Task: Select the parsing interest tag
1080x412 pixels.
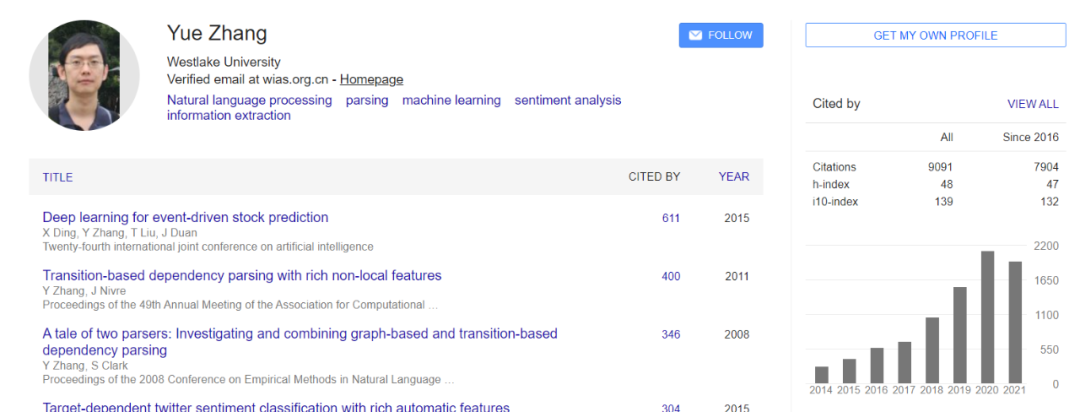Action: (367, 100)
